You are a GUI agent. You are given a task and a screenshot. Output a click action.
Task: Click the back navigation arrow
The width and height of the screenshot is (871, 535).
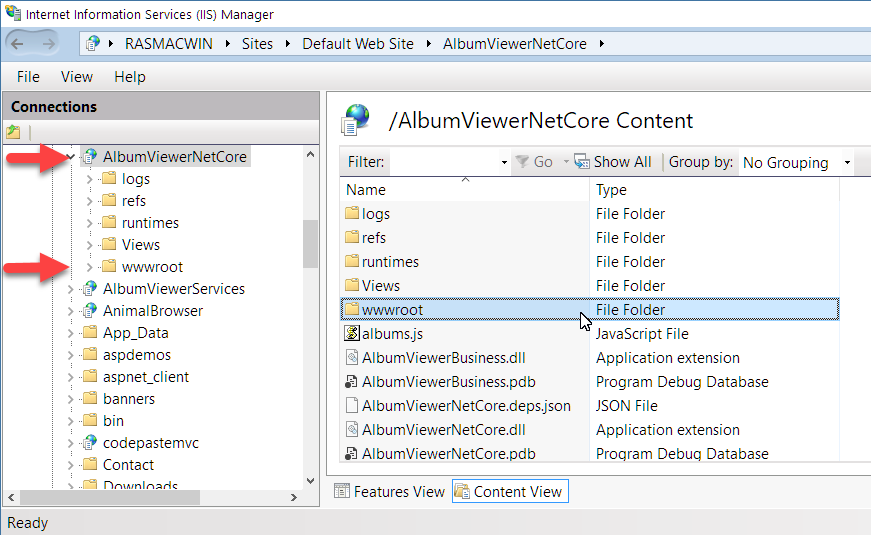click(17, 44)
